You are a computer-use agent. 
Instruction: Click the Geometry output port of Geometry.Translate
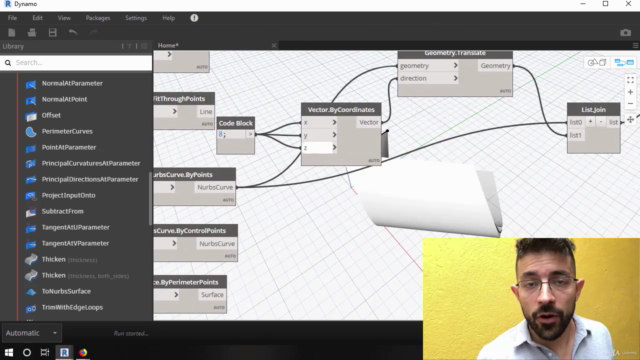click(495, 65)
